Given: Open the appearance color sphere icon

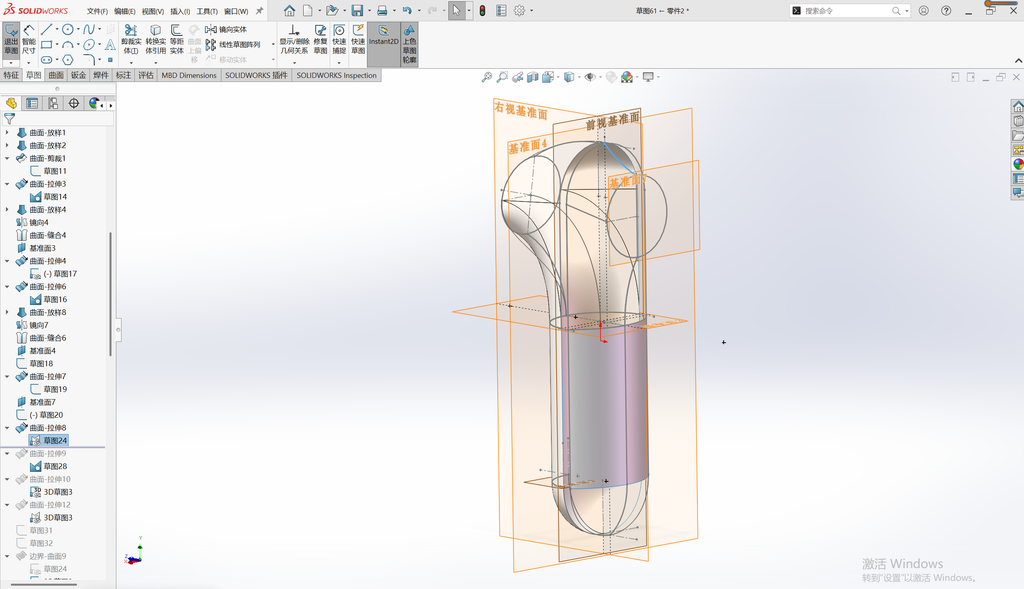Looking at the screenshot, I should pos(626,77).
